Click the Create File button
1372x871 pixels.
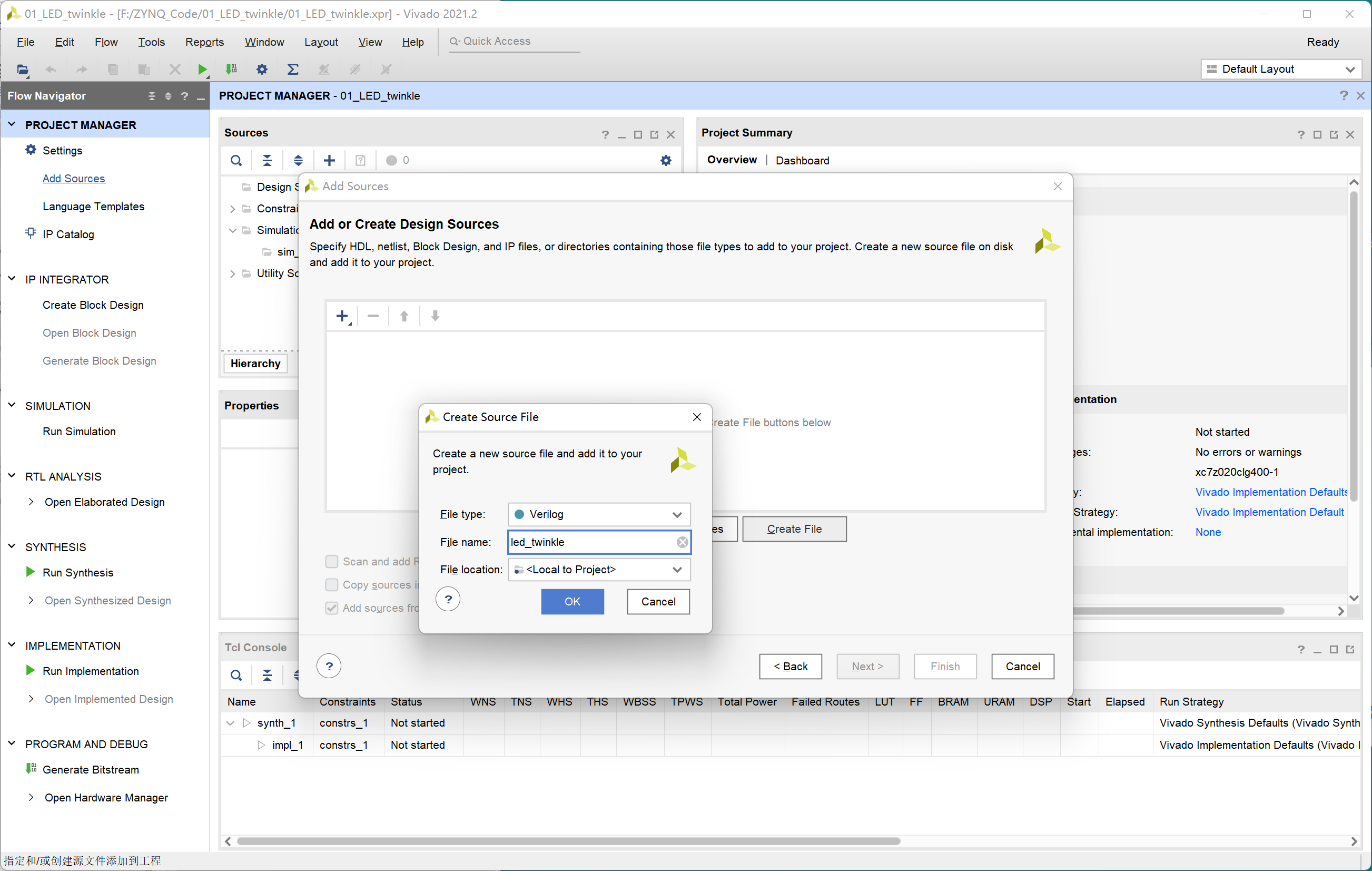pos(794,529)
